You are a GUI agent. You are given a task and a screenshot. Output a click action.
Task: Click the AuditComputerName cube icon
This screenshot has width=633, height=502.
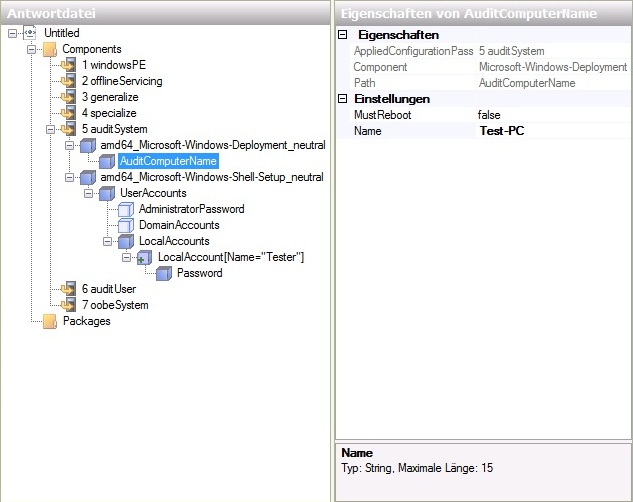[107, 161]
